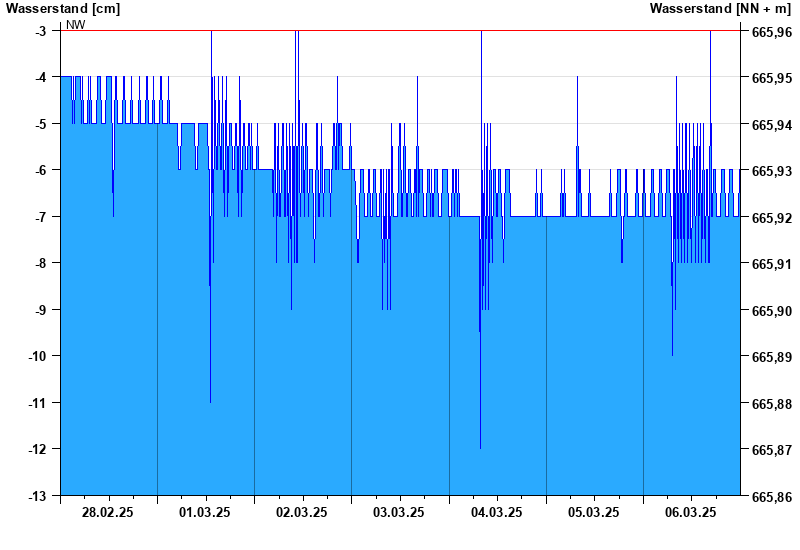
Task: Click the 665,87 value on right axis
Action: (x=772, y=450)
